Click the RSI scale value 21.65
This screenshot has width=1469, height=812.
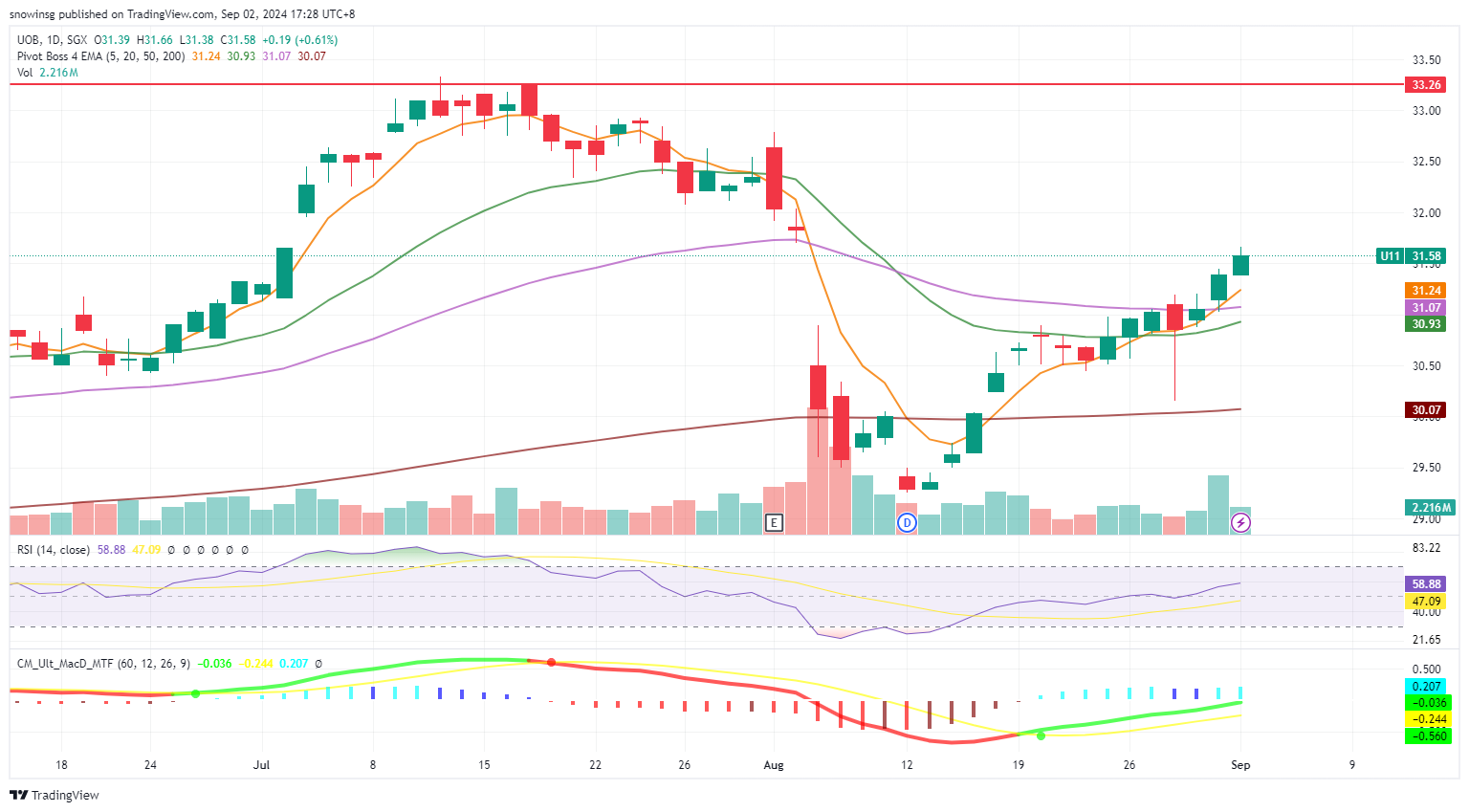point(1427,640)
